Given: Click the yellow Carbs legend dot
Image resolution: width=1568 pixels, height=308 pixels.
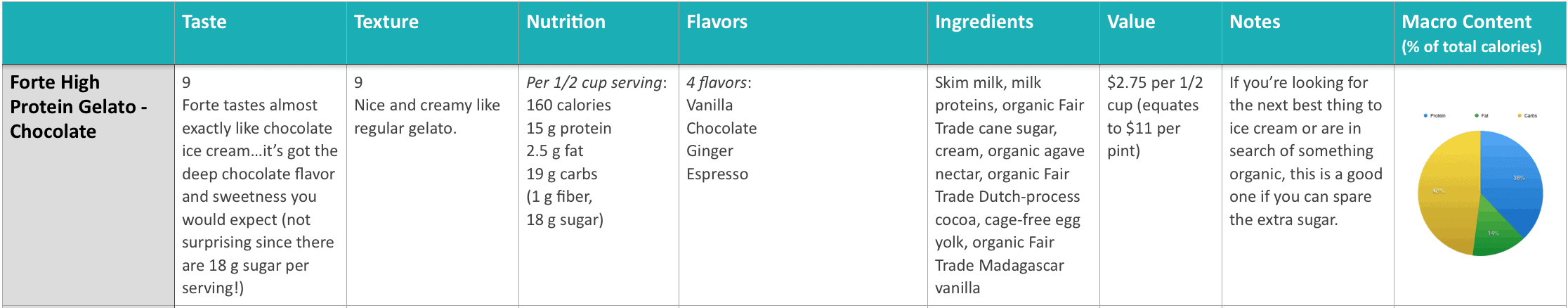Looking at the screenshot, I should click(x=1520, y=115).
